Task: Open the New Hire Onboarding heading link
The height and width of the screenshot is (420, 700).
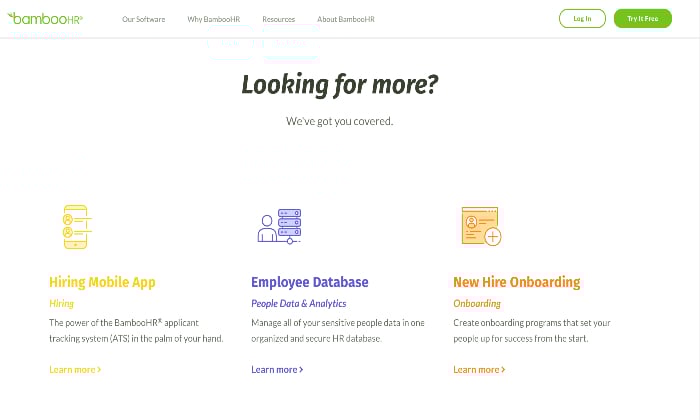Action: click(x=517, y=283)
